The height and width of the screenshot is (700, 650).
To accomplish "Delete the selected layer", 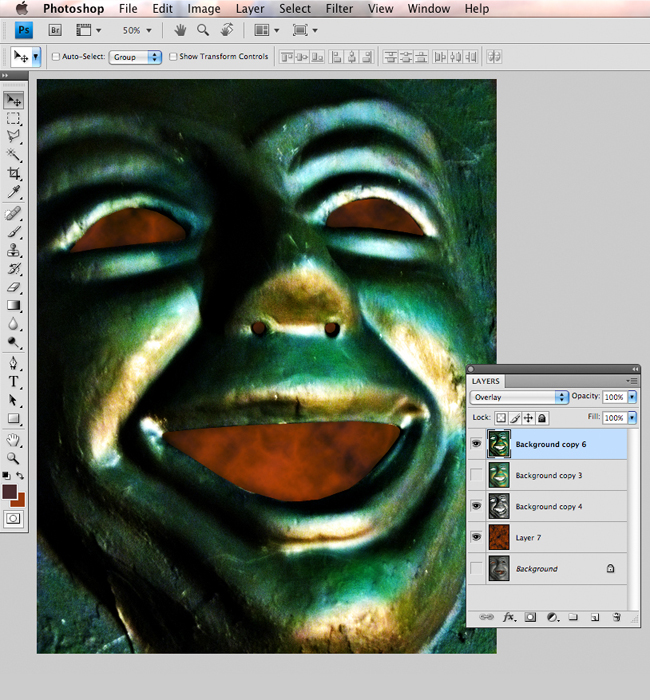I will [x=617, y=617].
